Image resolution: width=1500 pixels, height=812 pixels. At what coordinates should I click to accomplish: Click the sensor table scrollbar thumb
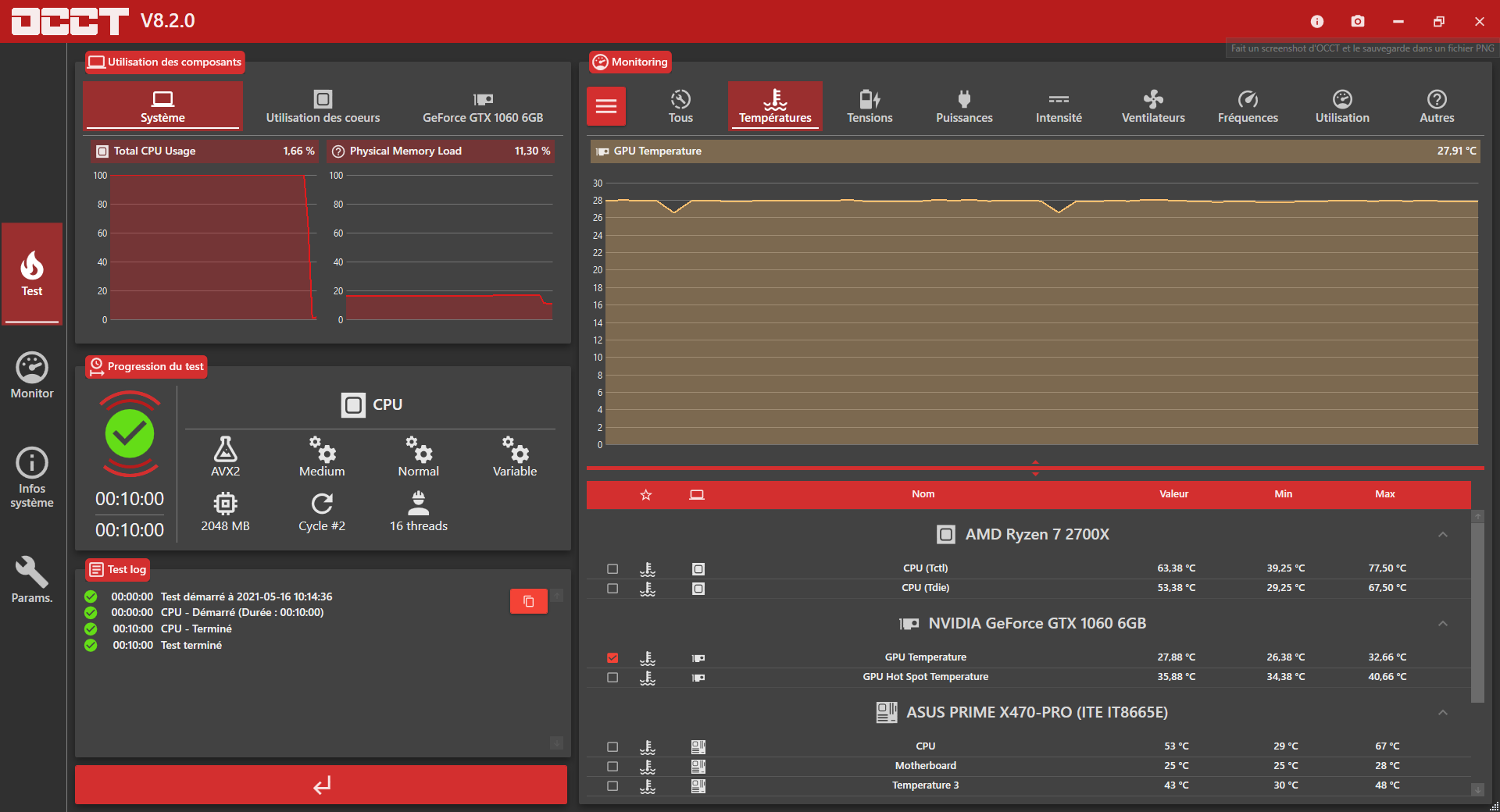1477,613
